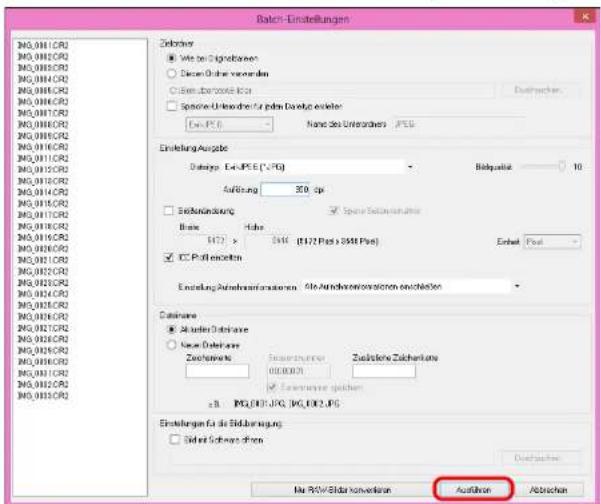Select IMG_0021.CR2 in the file list
The height and width of the screenshot is (504, 601).
click(43, 260)
